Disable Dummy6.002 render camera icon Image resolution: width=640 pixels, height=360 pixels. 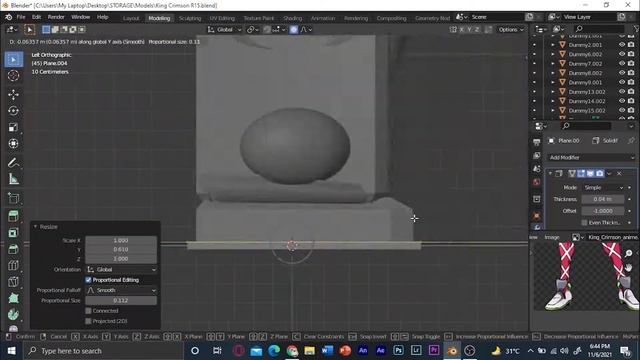pos(631,54)
